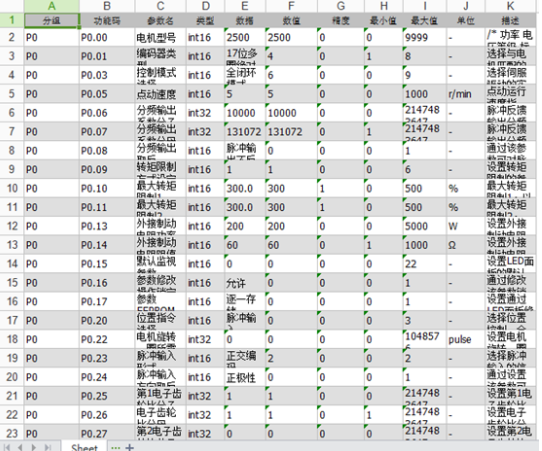Click cell P0.26

[x=107, y=415]
